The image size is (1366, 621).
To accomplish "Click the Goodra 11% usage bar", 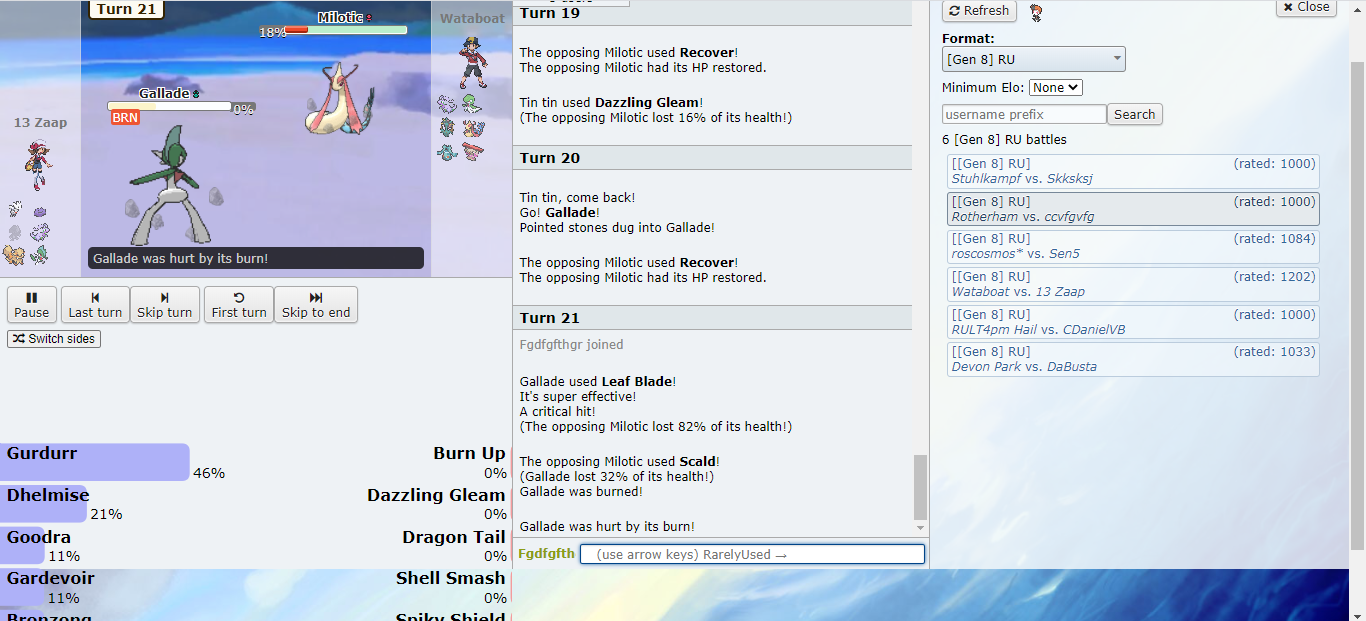I will coord(22,546).
